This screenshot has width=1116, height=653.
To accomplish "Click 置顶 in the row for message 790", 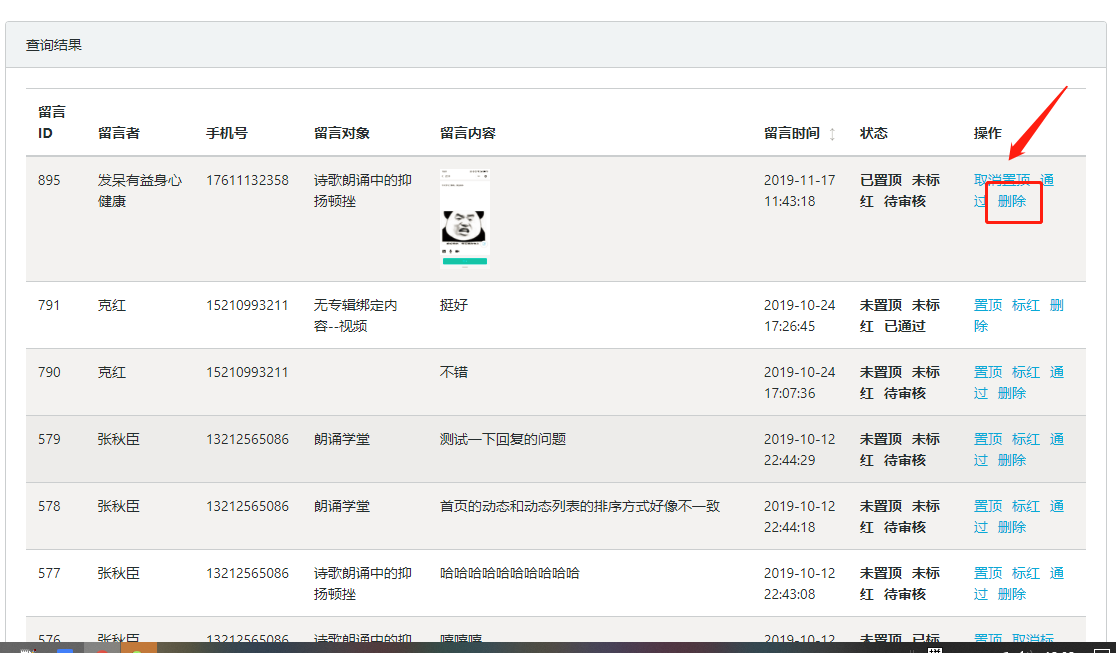I will [988, 372].
